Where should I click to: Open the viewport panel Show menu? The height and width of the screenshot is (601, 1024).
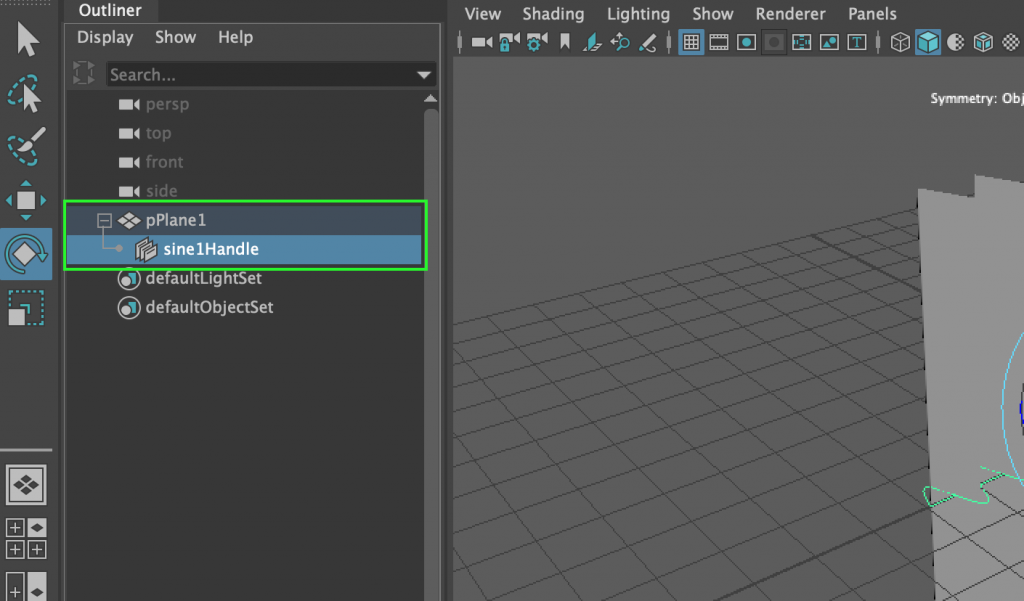pos(712,14)
